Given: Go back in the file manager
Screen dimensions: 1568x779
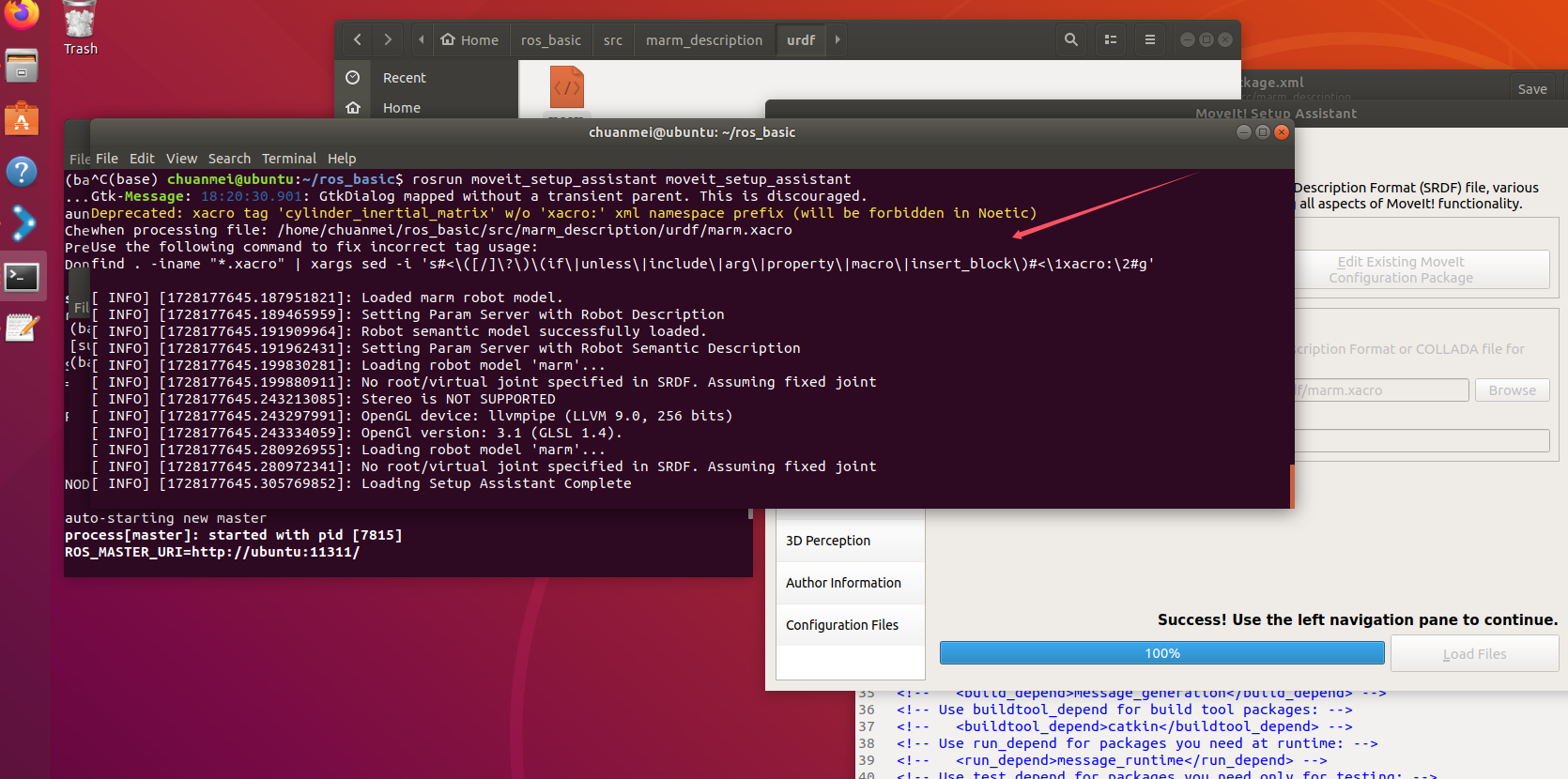Looking at the screenshot, I should [x=357, y=39].
